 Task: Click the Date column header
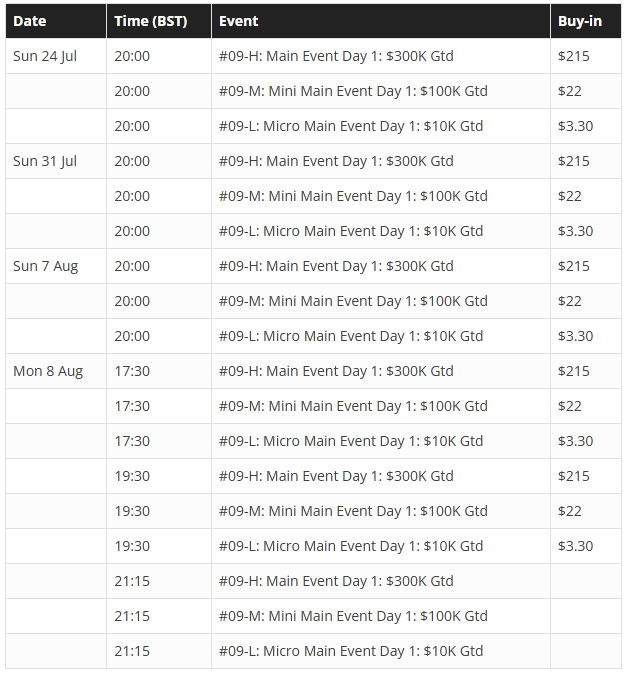(x=30, y=21)
